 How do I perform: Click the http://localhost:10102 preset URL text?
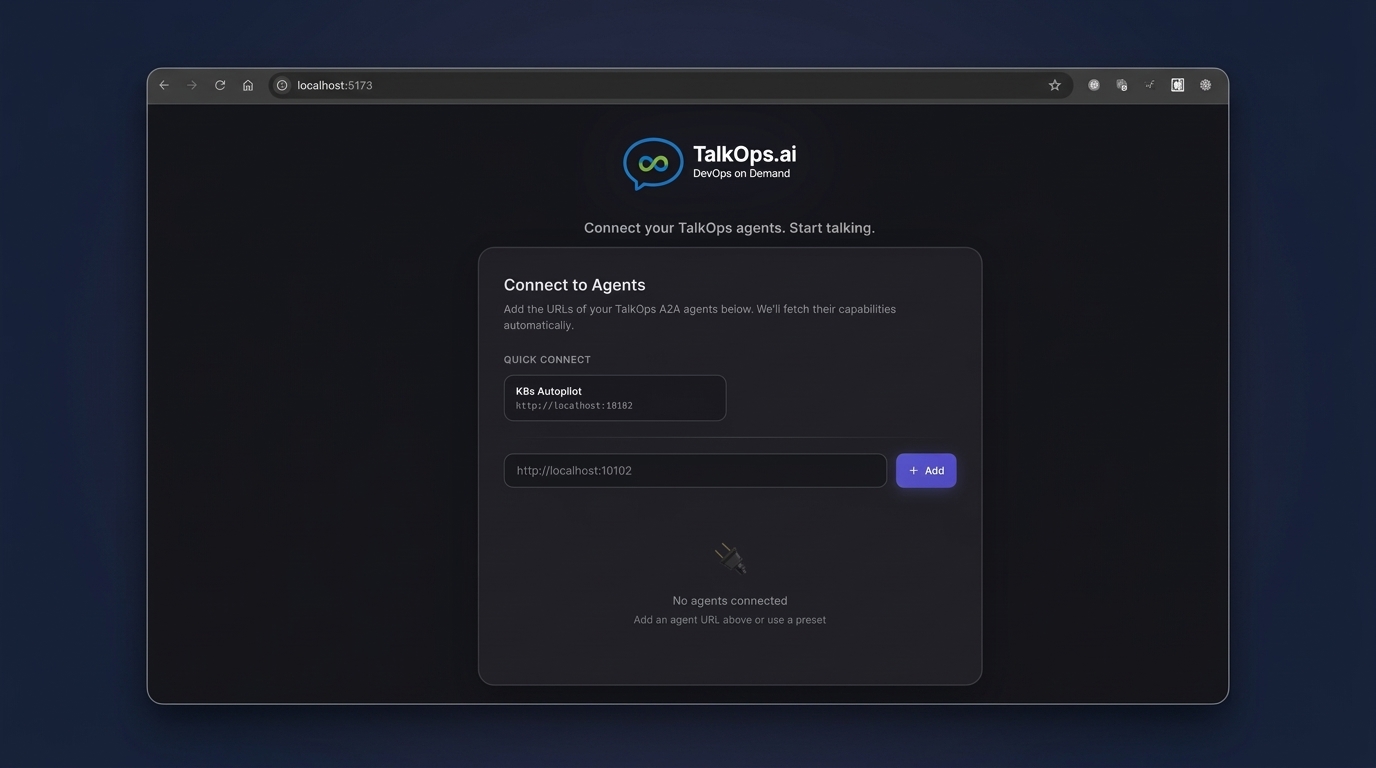[574, 406]
